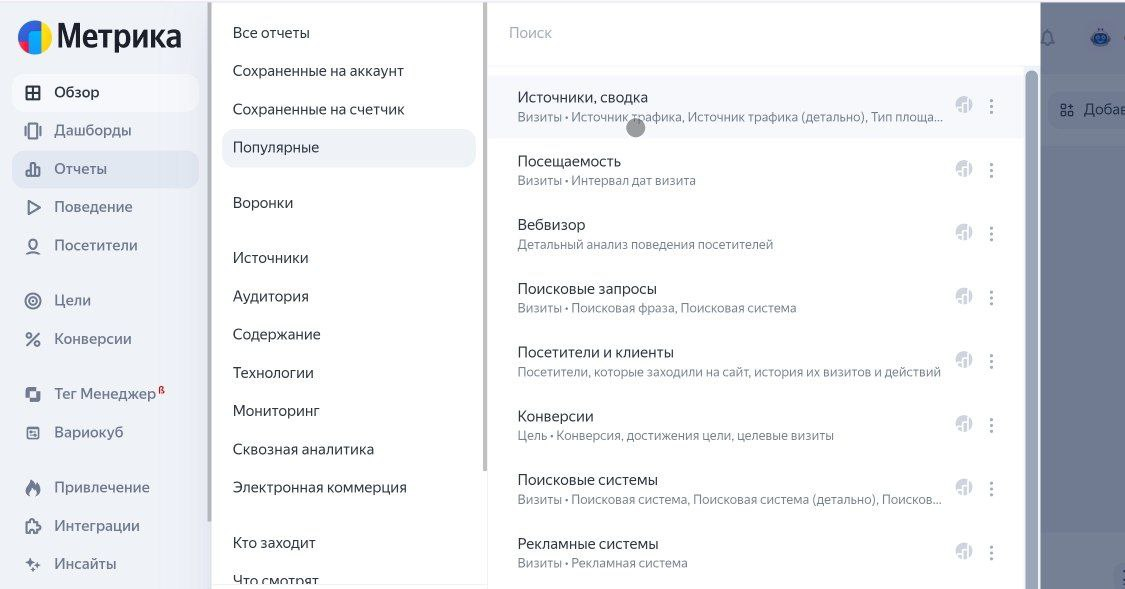Click chart icon beside Рекламные системы

tap(964, 552)
